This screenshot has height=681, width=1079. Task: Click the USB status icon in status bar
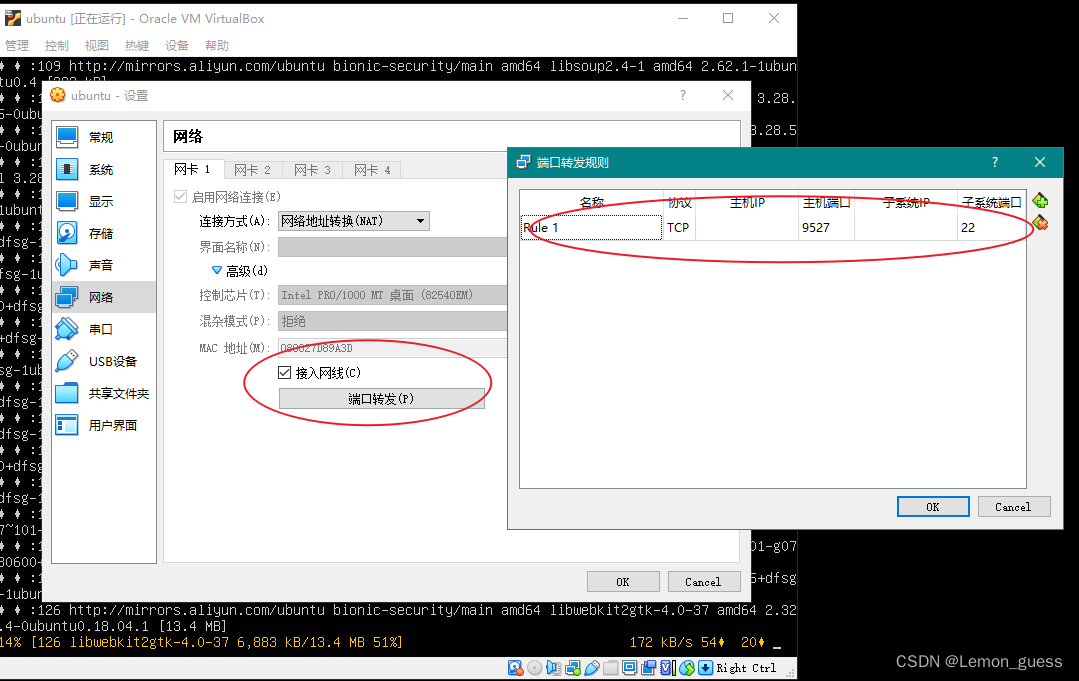click(592, 667)
